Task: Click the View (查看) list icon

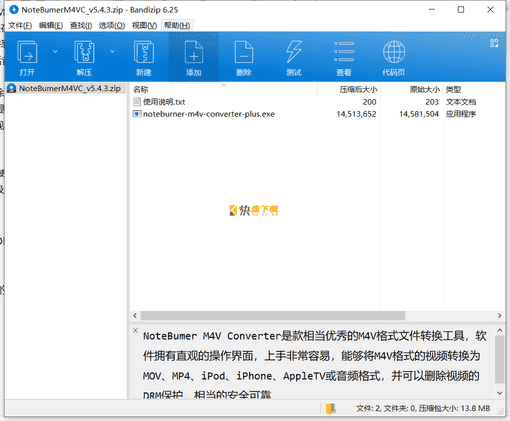Action: (344, 52)
